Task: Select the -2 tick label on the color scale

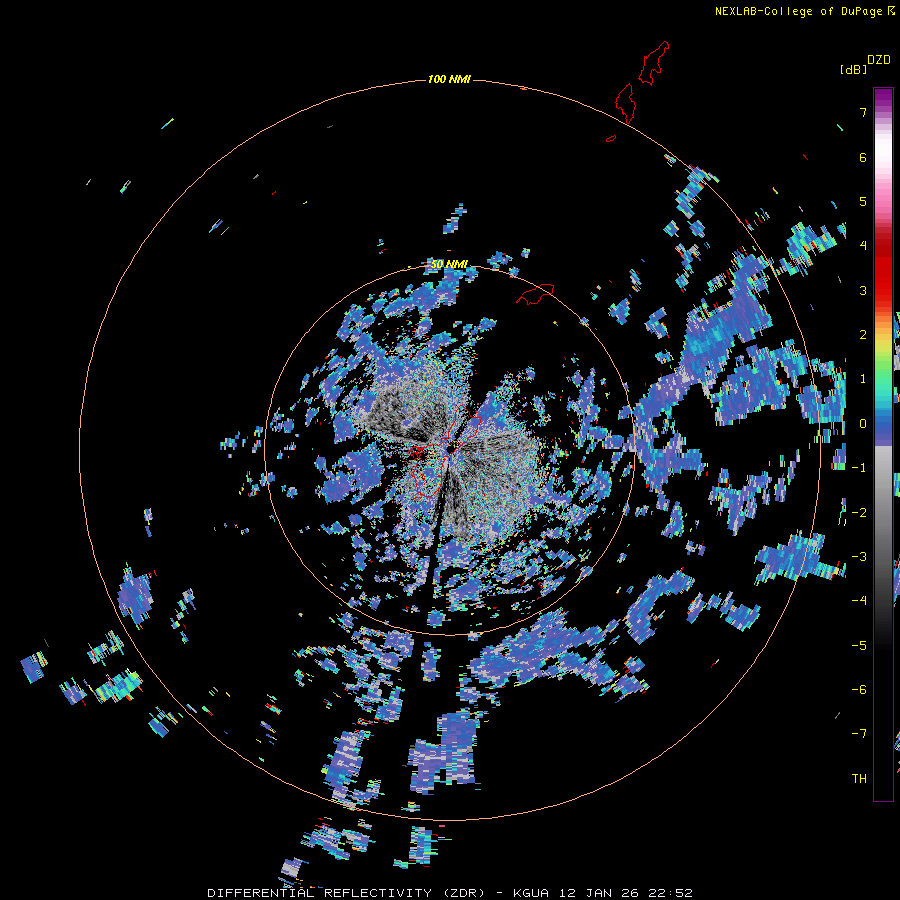Action: tap(859, 513)
